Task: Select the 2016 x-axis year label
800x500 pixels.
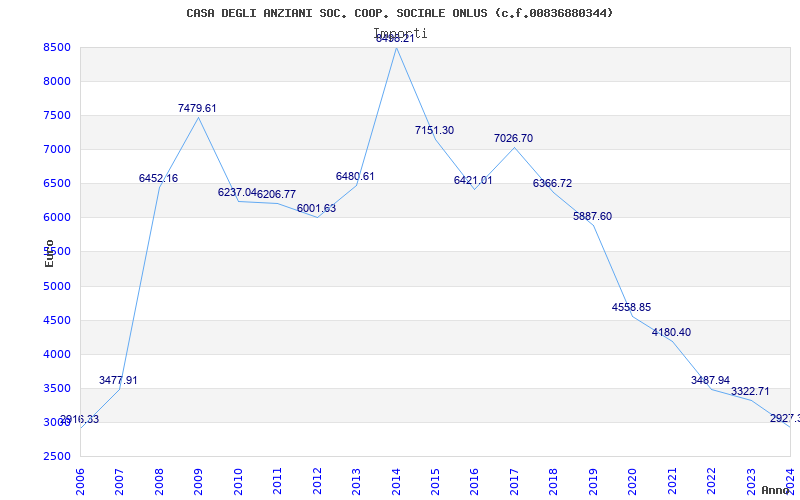Action: [x=474, y=481]
